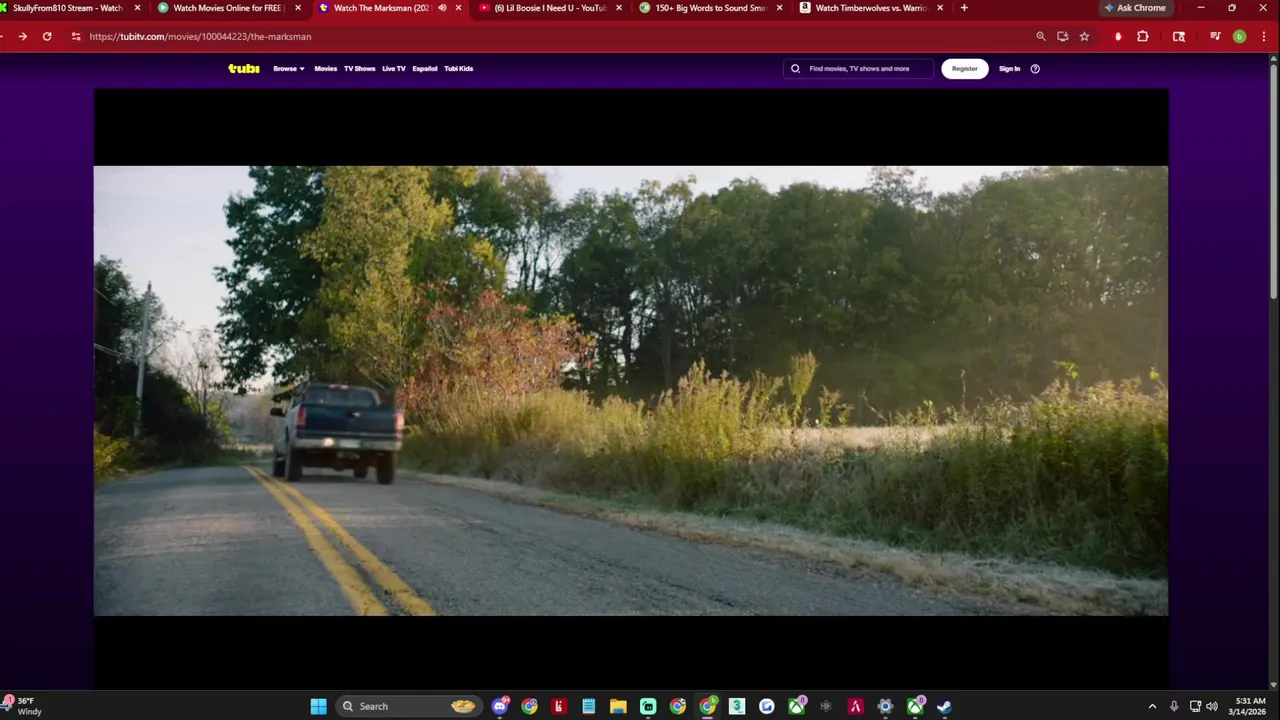Open the Windows Start menu

318,706
